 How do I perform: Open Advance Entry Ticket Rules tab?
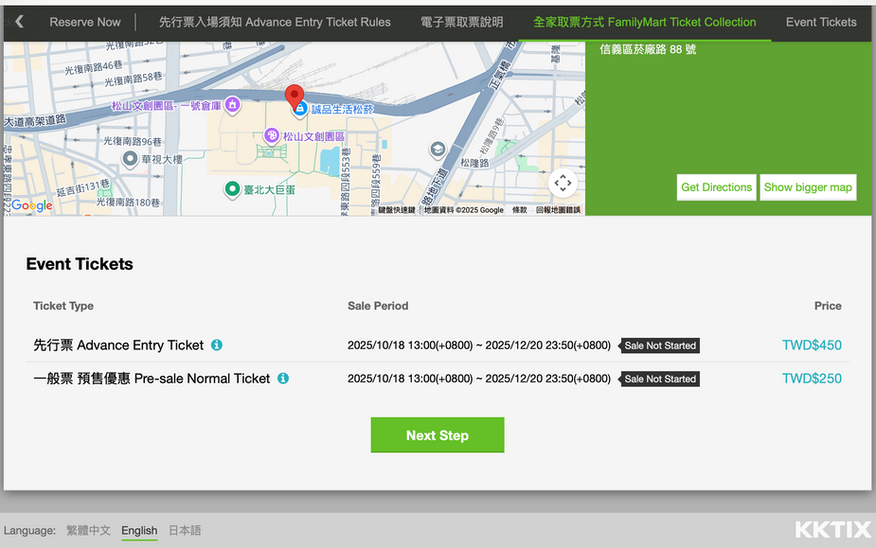pyautogui.click(x=274, y=22)
